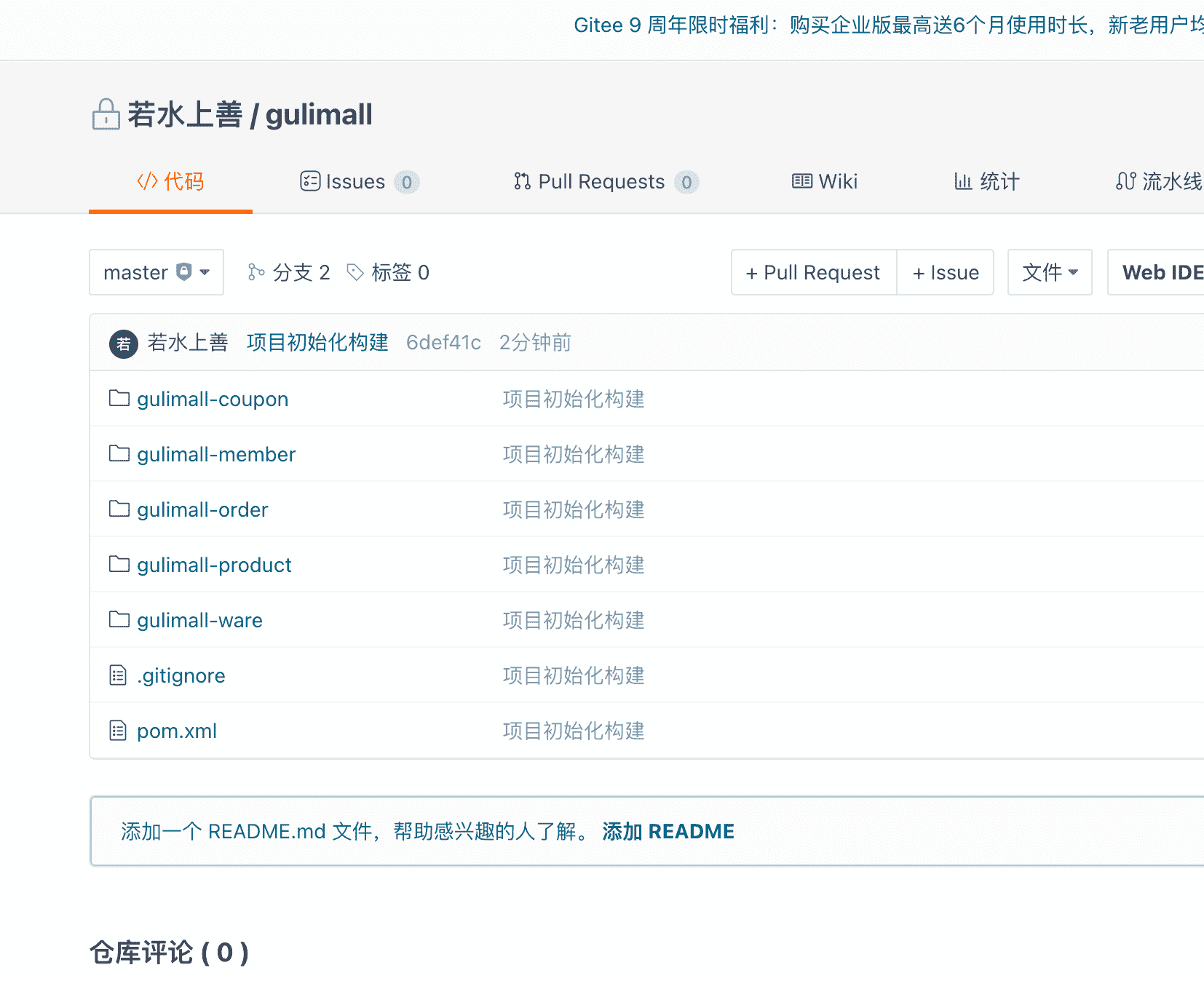Click the + Issue button
The width and height of the screenshot is (1204, 981).
pos(946,272)
